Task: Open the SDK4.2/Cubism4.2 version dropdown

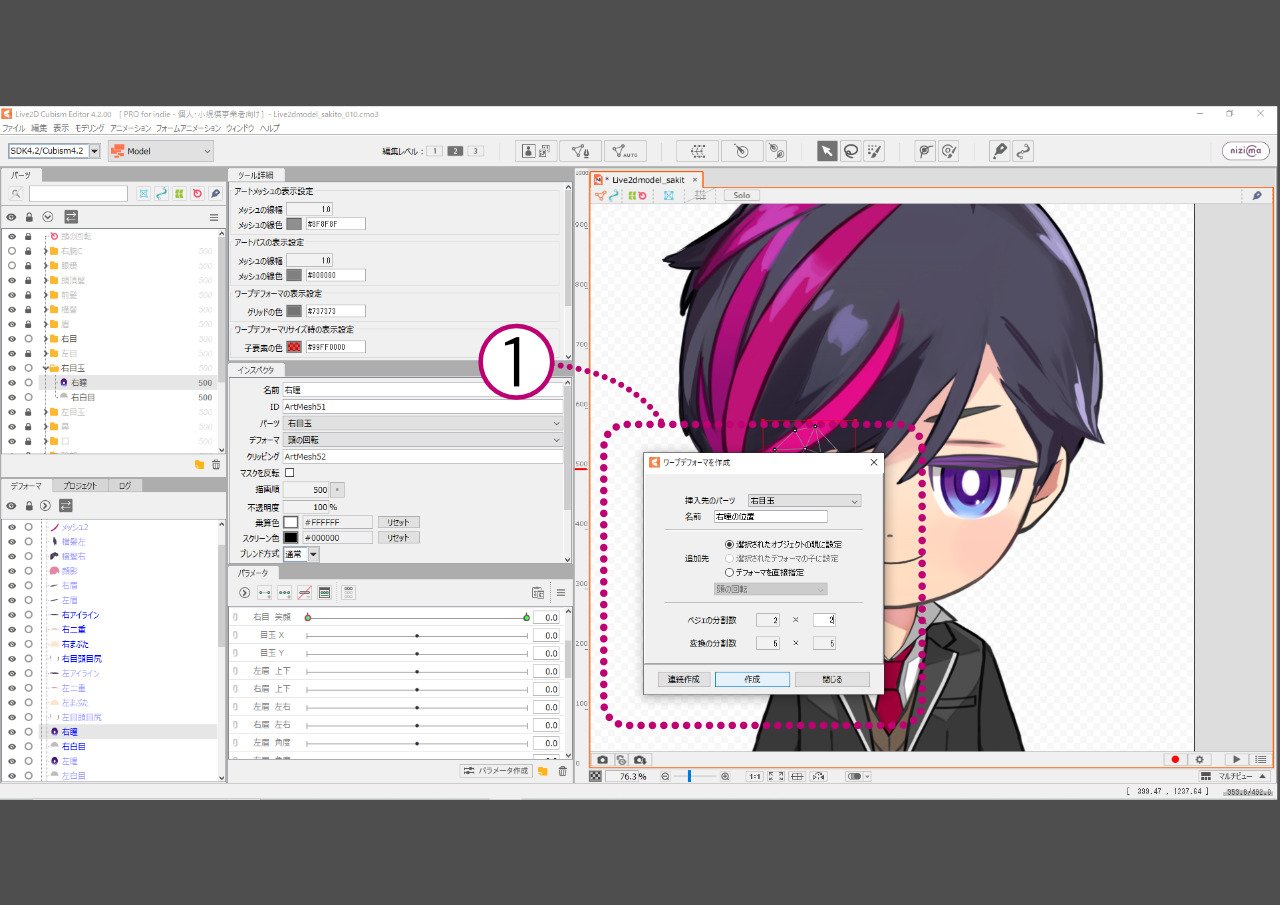Action: point(55,151)
